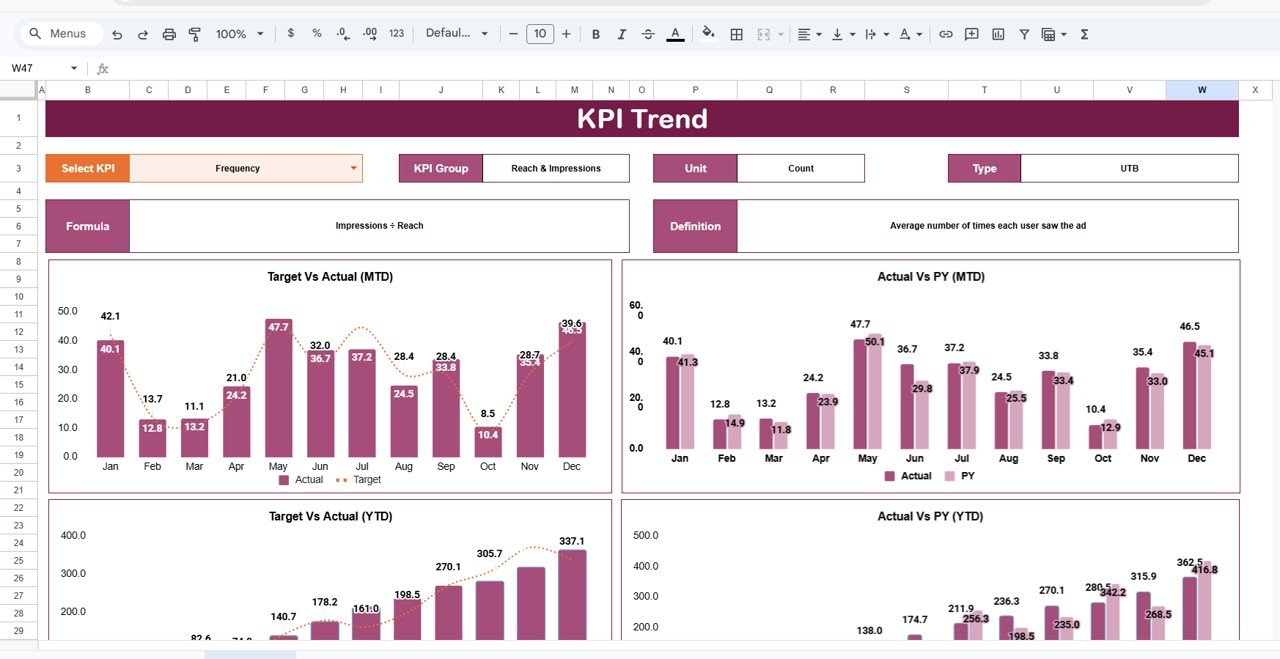Insert a chart using the chart icon

pos(997,33)
